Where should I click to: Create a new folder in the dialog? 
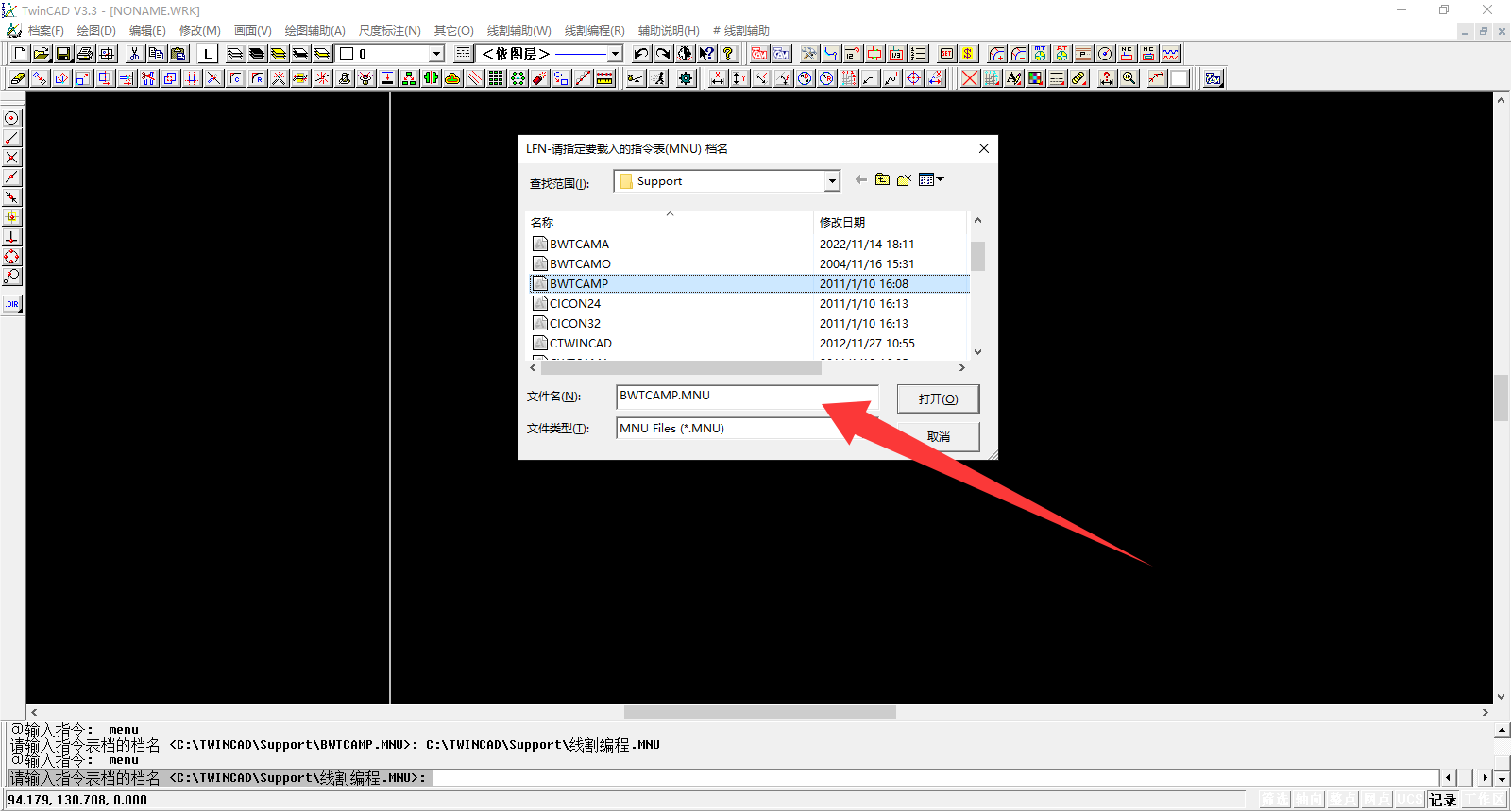click(x=904, y=179)
